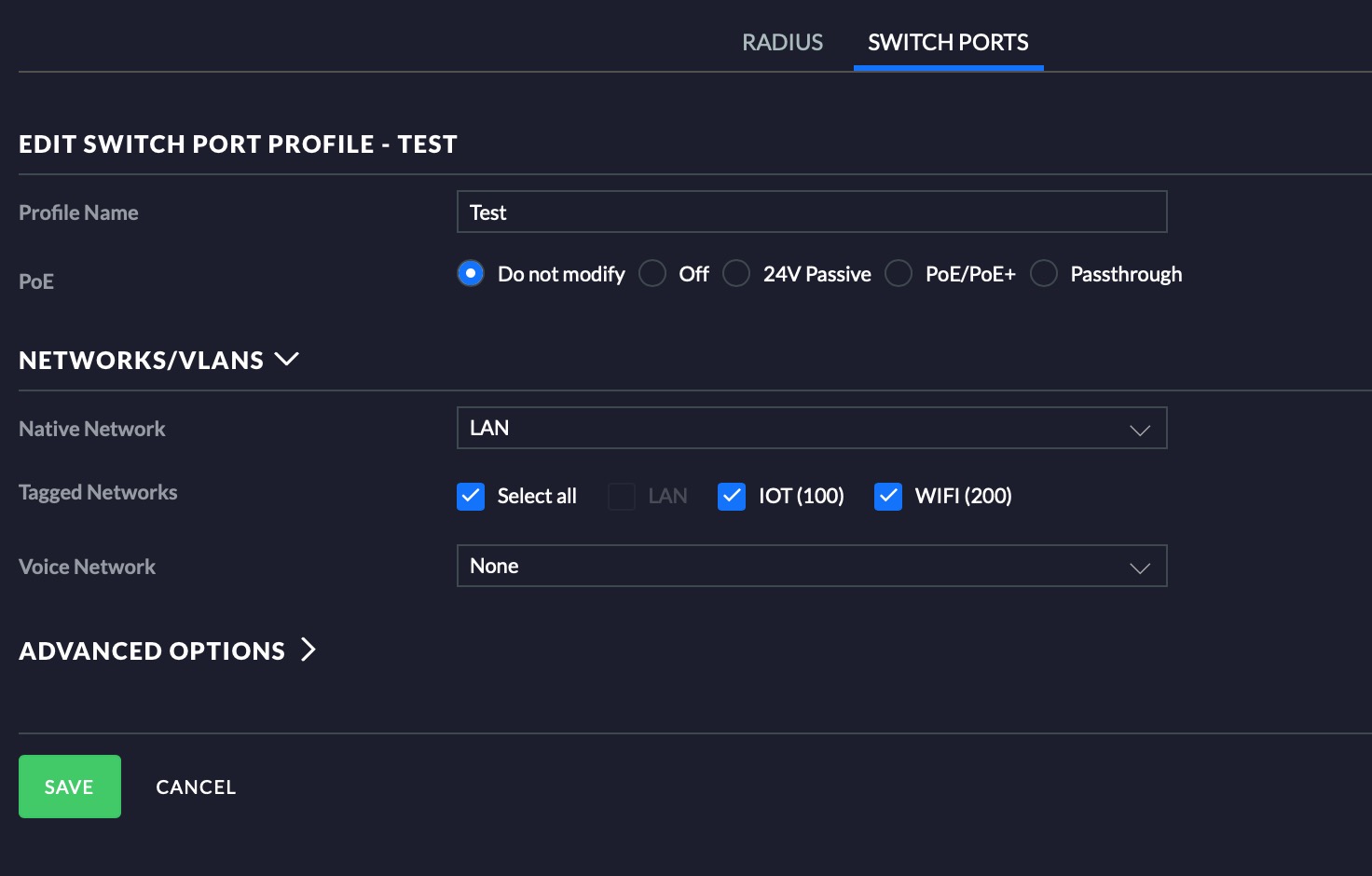Viewport: 1372px width, 876px height.
Task: Select the Do not modify PoE option
Action: (471, 274)
